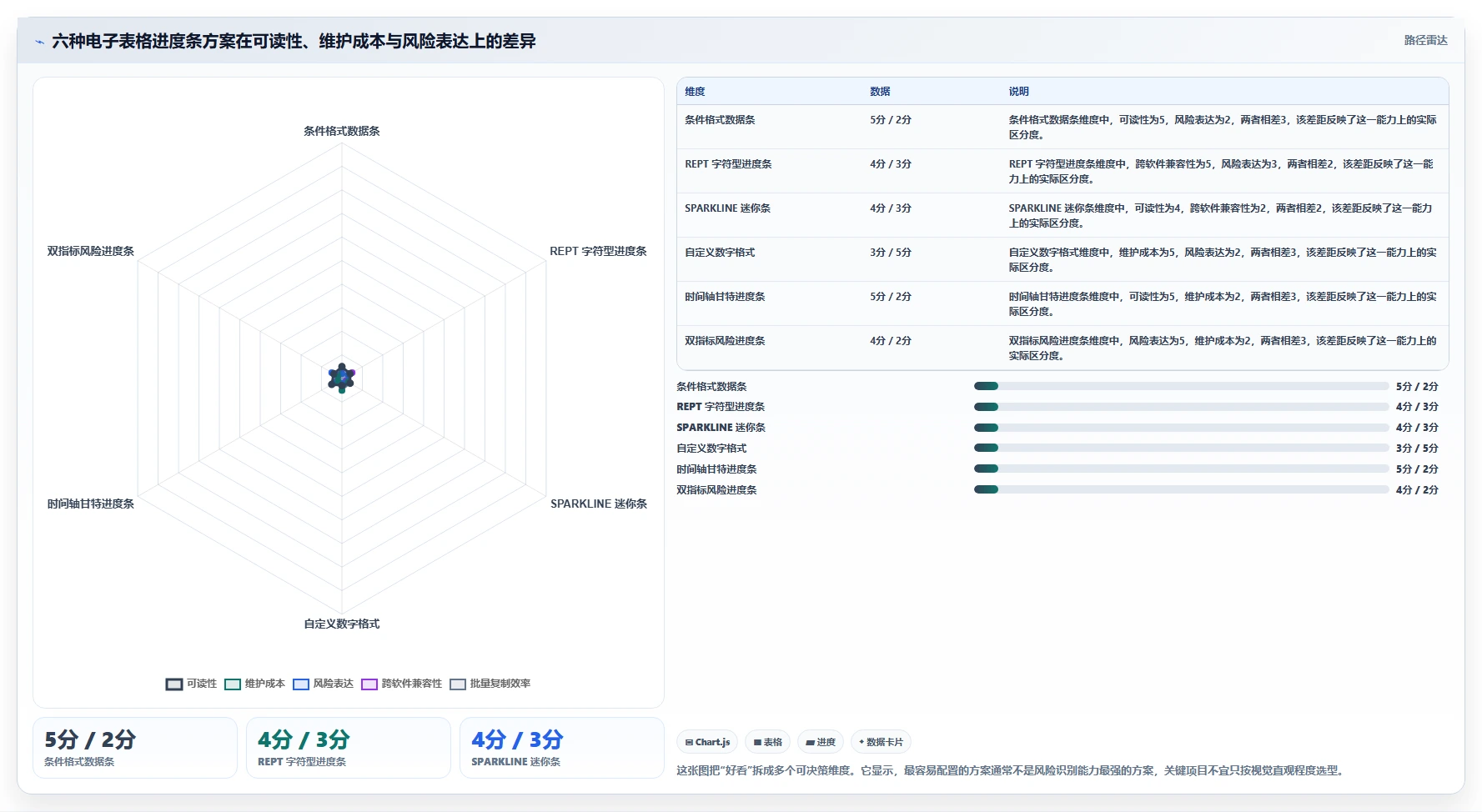Click 3分 / 5分 value beside the progress bar

click(1417, 449)
